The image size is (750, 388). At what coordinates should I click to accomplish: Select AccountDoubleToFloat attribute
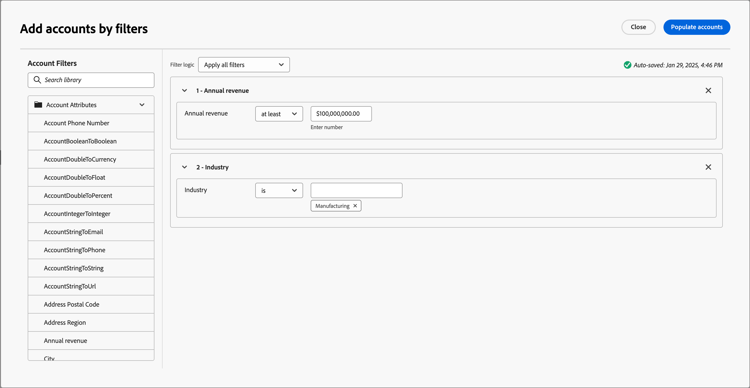pyautogui.click(x=91, y=177)
